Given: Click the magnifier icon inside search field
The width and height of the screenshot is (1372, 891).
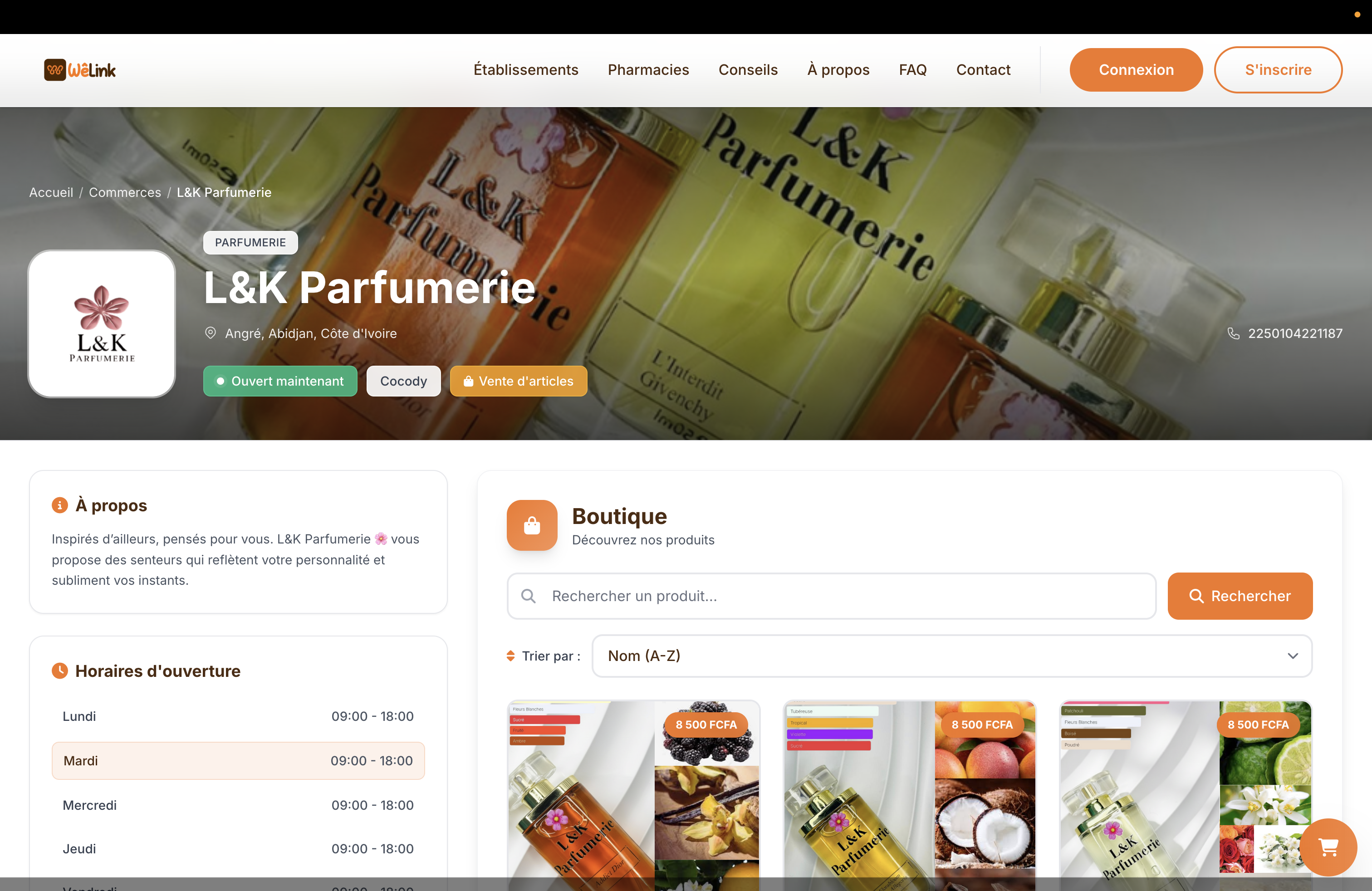Looking at the screenshot, I should click(x=528, y=596).
